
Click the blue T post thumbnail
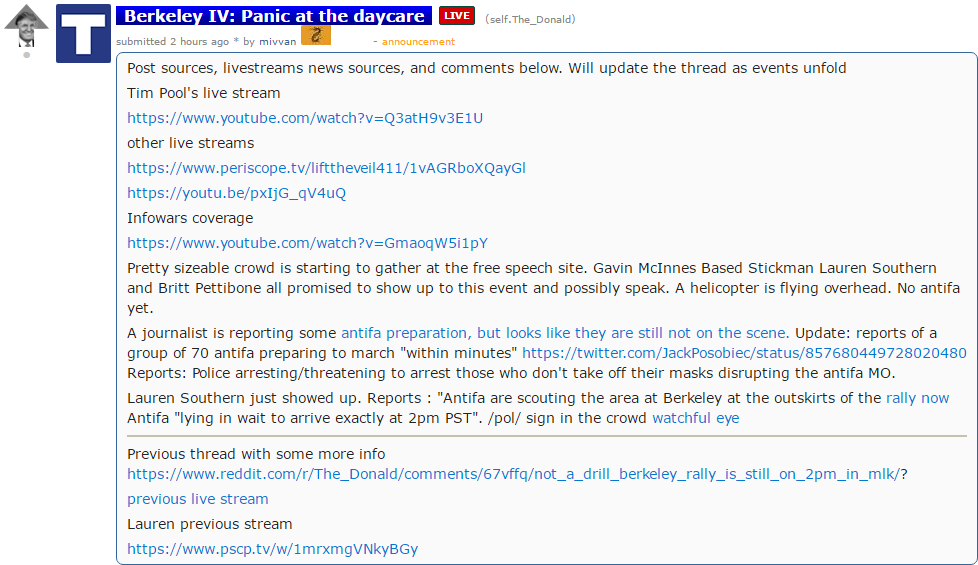84,34
